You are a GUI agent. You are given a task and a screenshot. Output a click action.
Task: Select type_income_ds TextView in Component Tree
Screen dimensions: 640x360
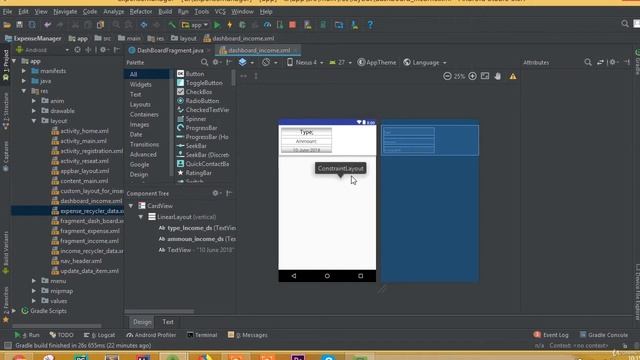[197, 228]
